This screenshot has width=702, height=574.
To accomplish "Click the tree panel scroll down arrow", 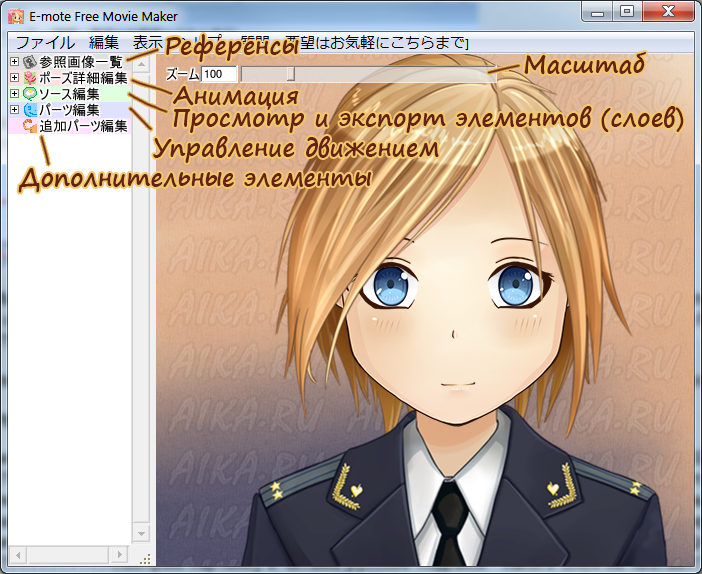I will 141,533.
